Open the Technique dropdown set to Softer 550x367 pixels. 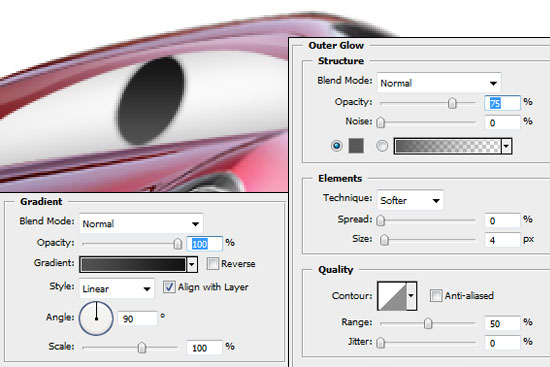[410, 200]
